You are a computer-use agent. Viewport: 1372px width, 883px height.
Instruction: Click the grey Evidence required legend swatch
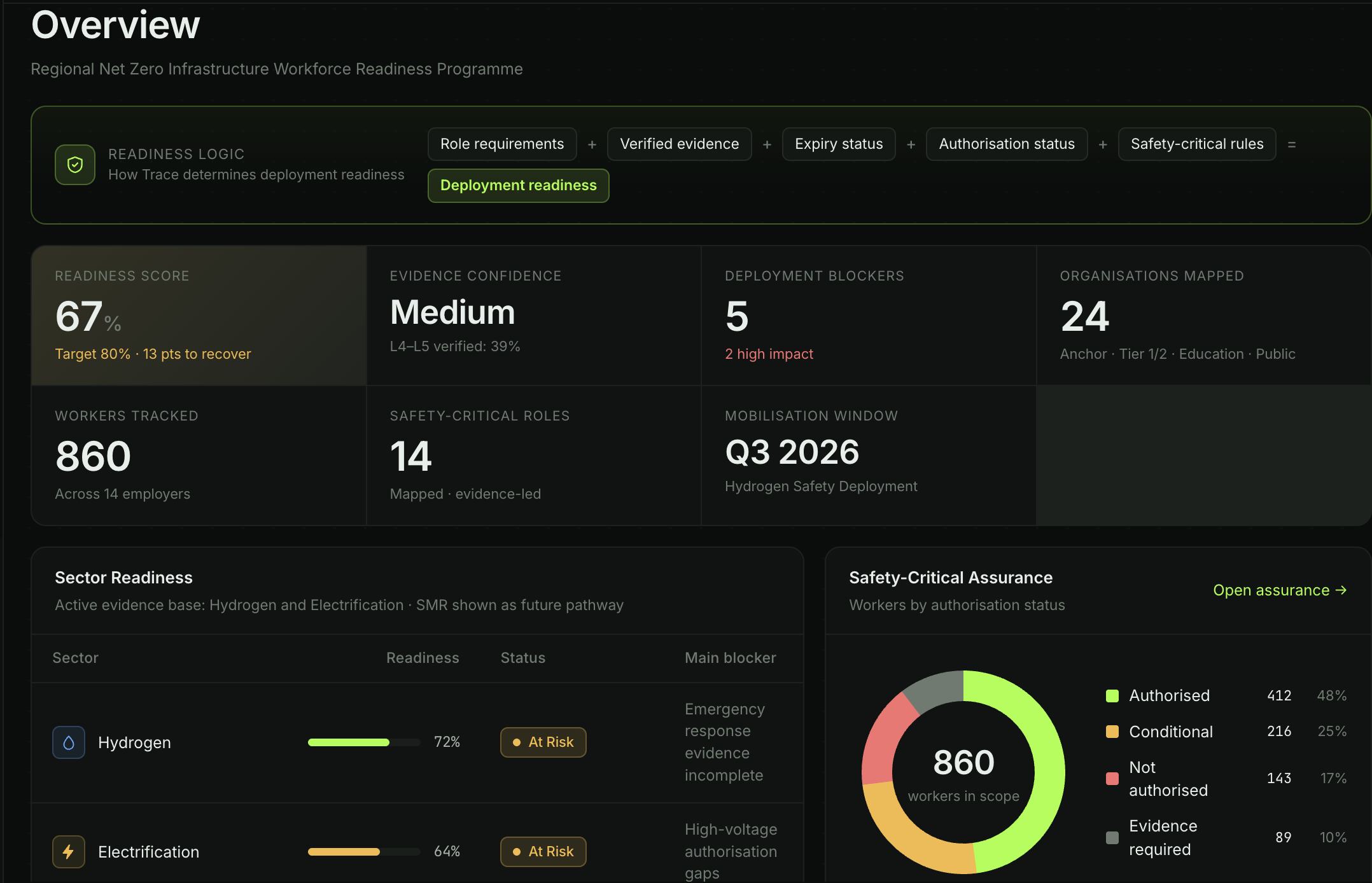pos(1112,838)
